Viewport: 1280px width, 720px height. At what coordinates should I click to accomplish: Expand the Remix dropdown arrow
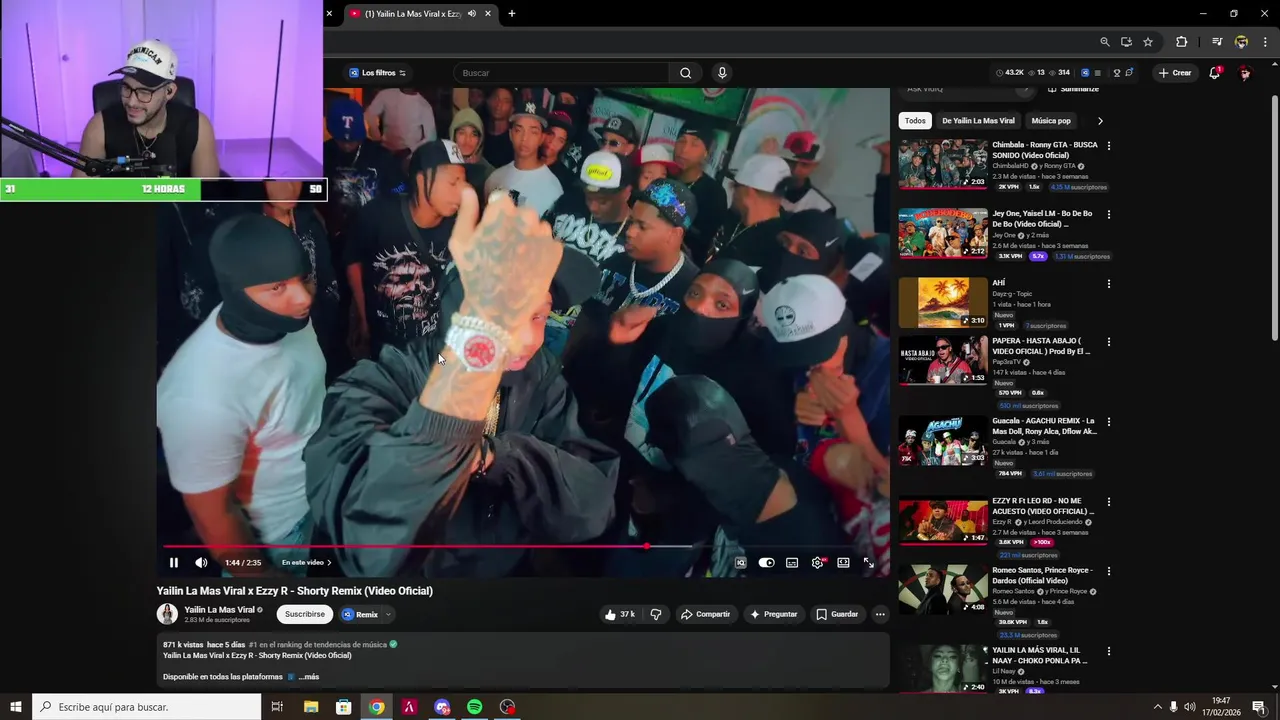coord(388,614)
